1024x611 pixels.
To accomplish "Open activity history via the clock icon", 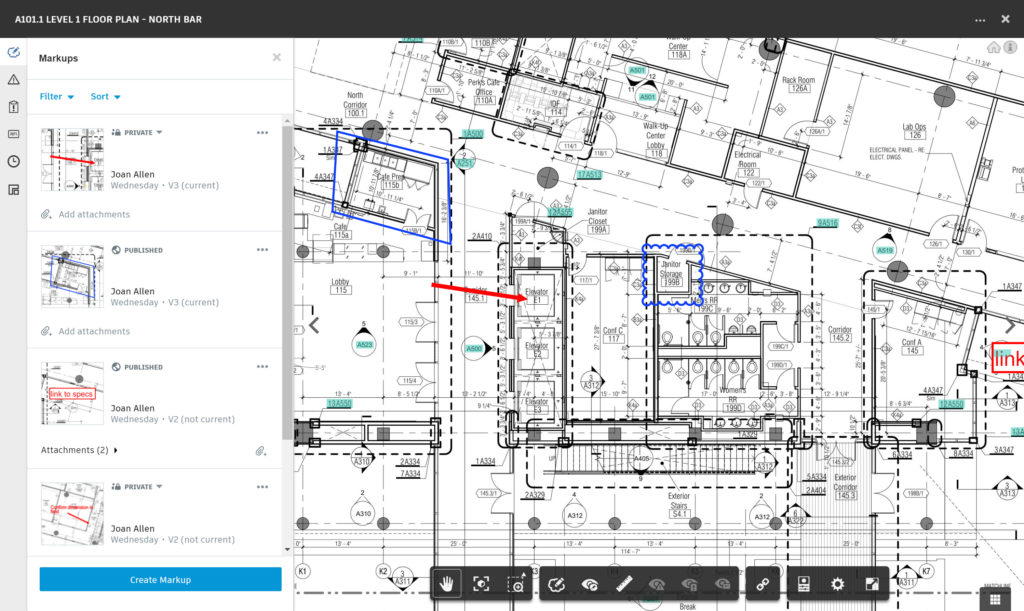I will click(x=14, y=160).
